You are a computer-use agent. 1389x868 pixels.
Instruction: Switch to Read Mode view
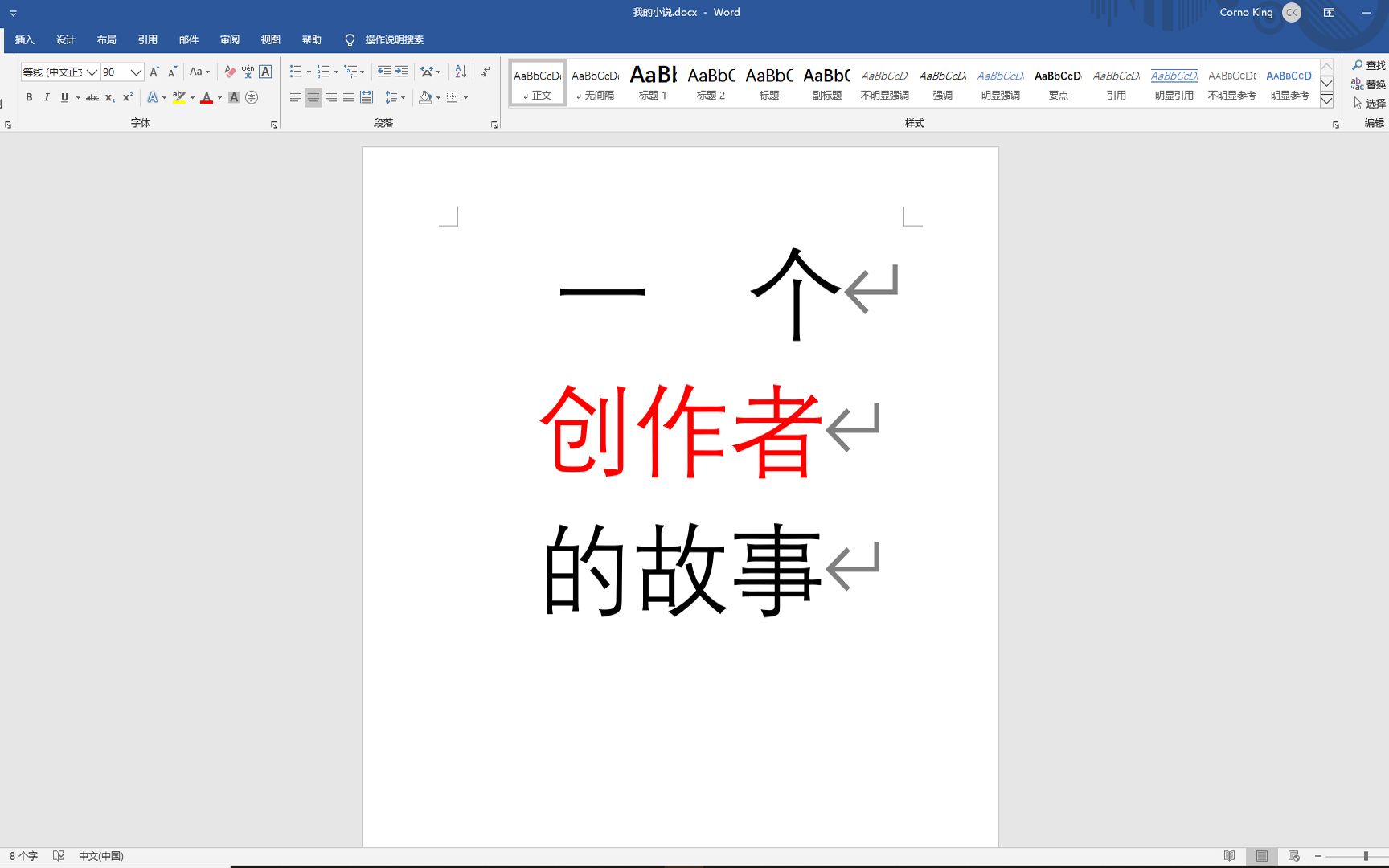(x=1229, y=856)
